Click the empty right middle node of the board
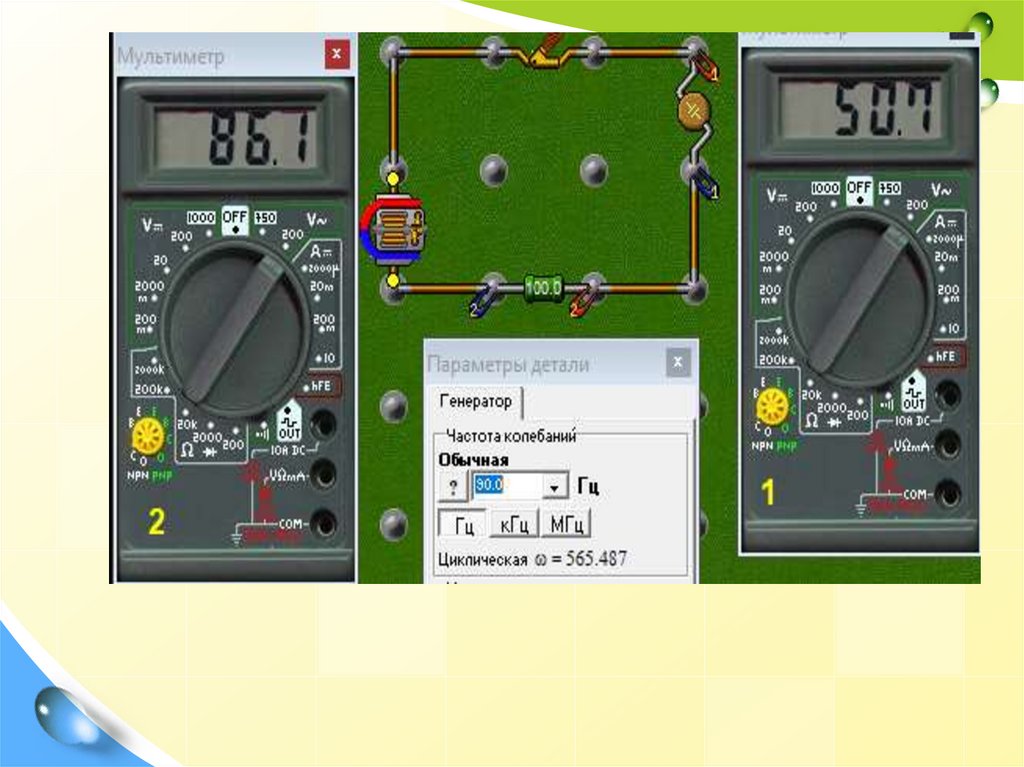The height and width of the screenshot is (767, 1024). pyautogui.click(x=594, y=170)
